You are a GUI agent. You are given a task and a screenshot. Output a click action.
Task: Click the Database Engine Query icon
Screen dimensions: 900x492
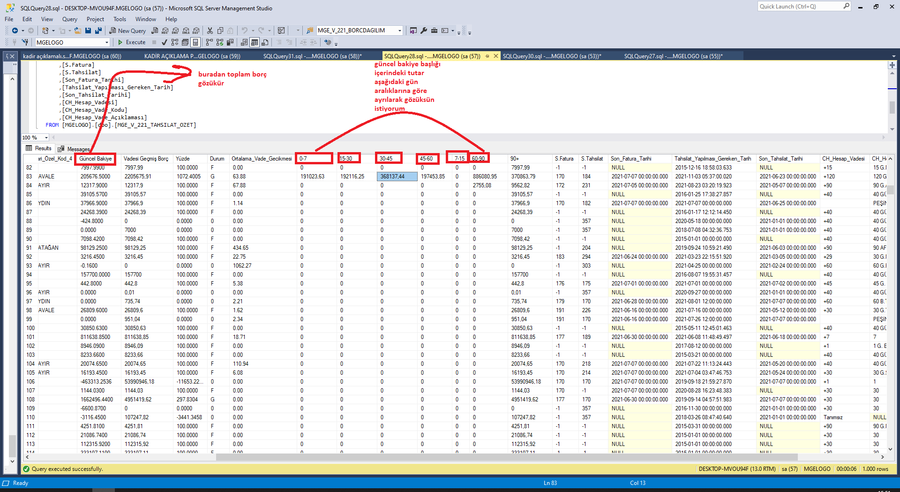155,30
